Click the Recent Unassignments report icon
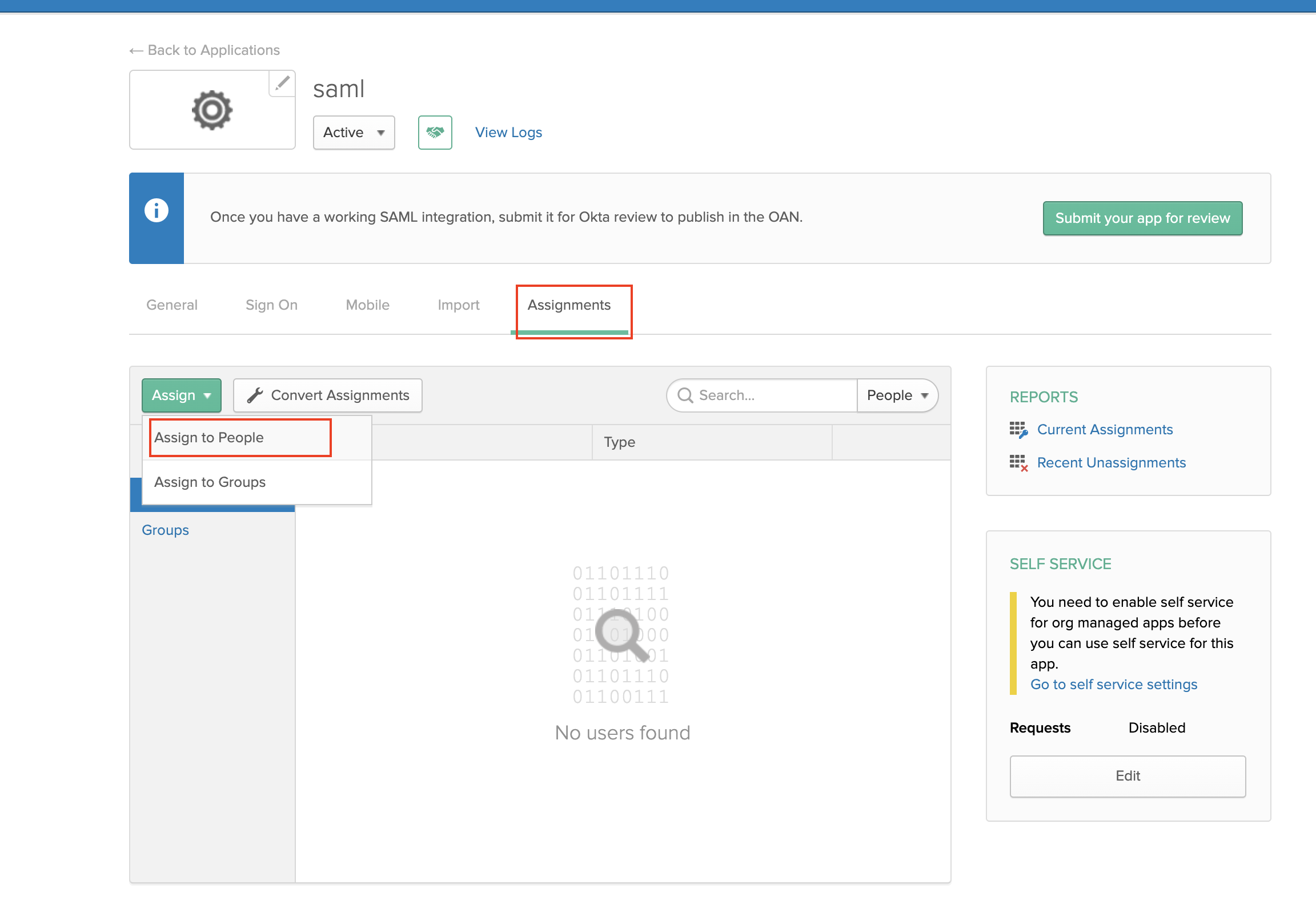Viewport: 1316px width, 920px height. 1018,463
